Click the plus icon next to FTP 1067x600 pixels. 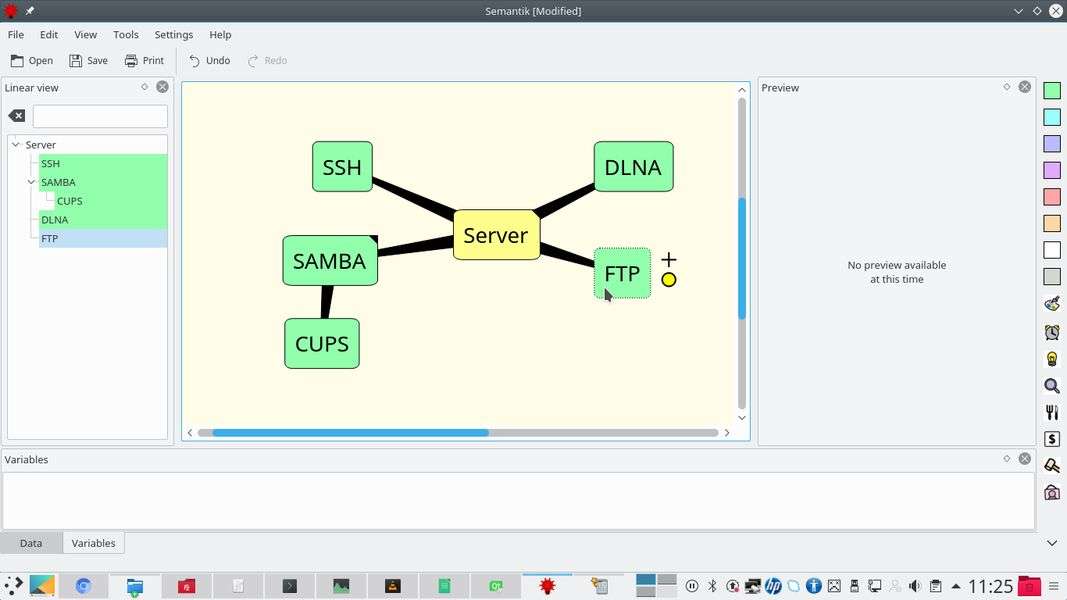tap(669, 259)
